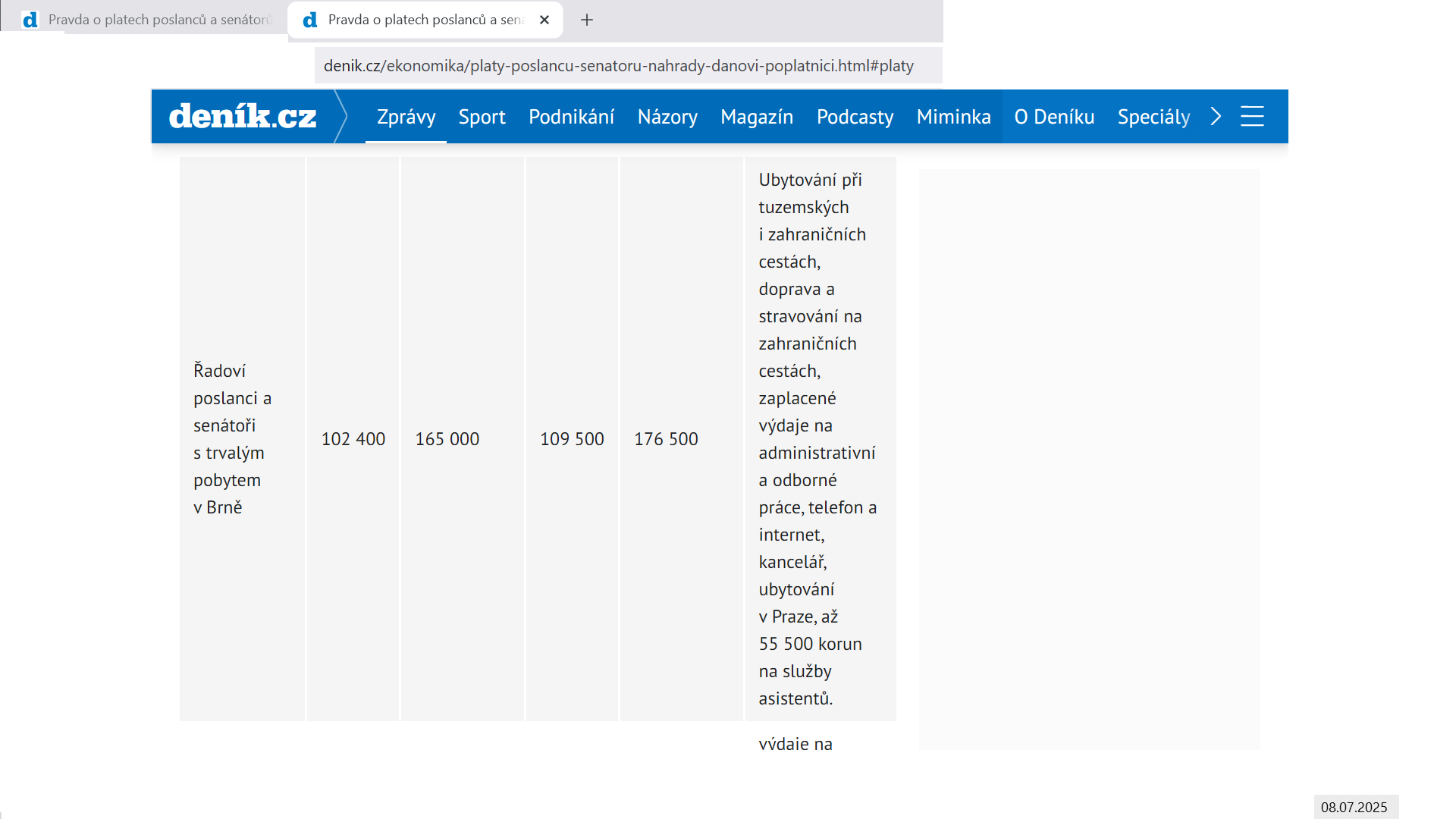Click the favicon of the first tab
Image resolution: width=1456 pixels, height=819 pixels.
[30, 20]
